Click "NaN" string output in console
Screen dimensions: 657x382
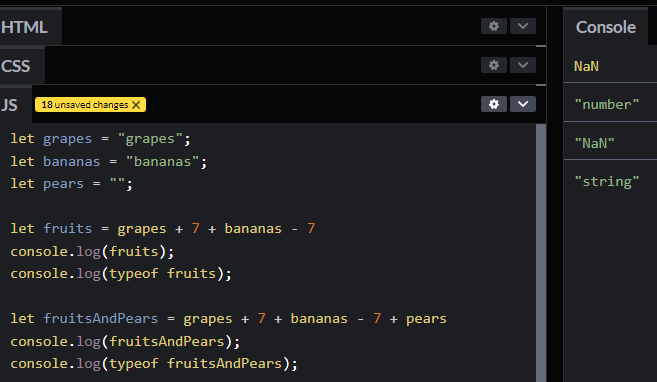594,143
